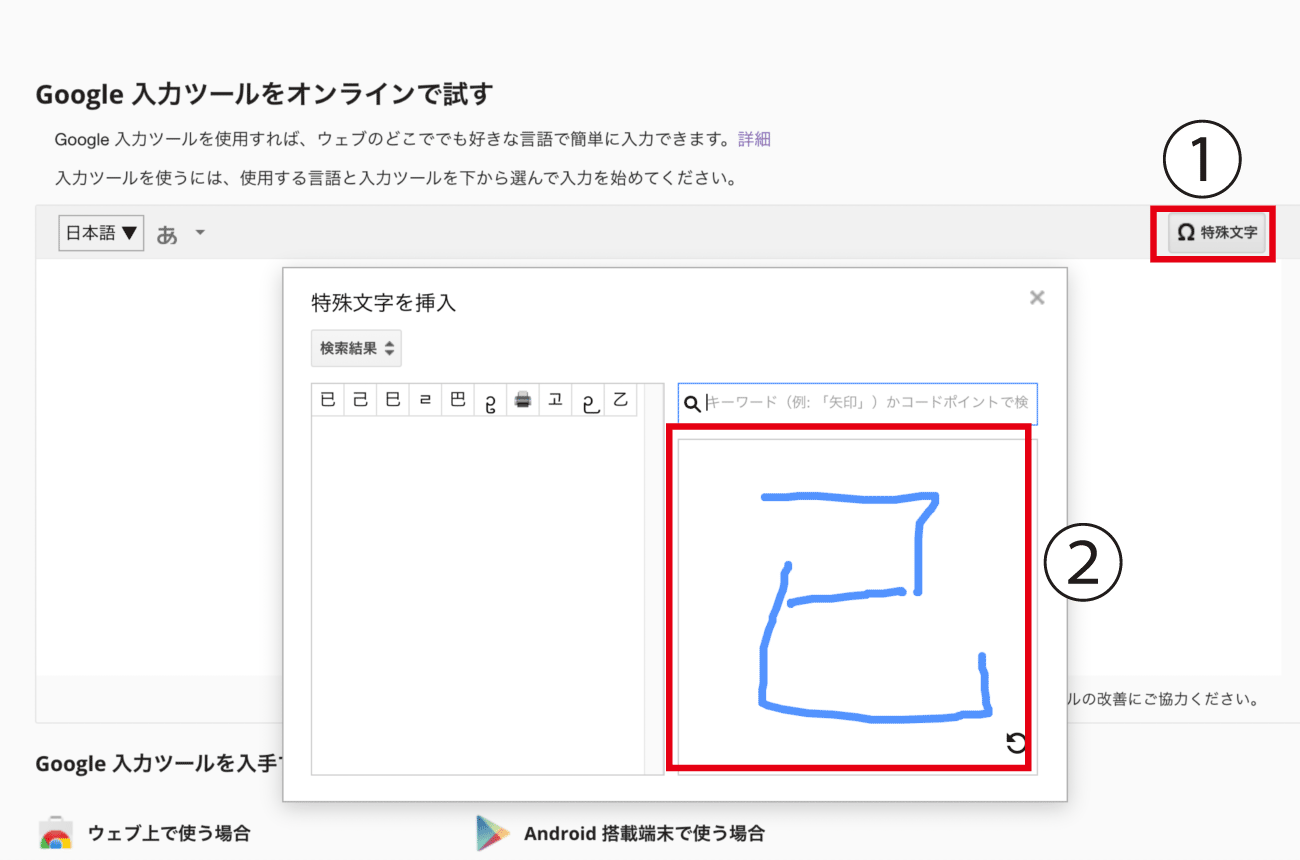Image resolution: width=1300 pixels, height=860 pixels.
Task: Open the Ω 特殊文字 special characters button
Action: (1217, 233)
